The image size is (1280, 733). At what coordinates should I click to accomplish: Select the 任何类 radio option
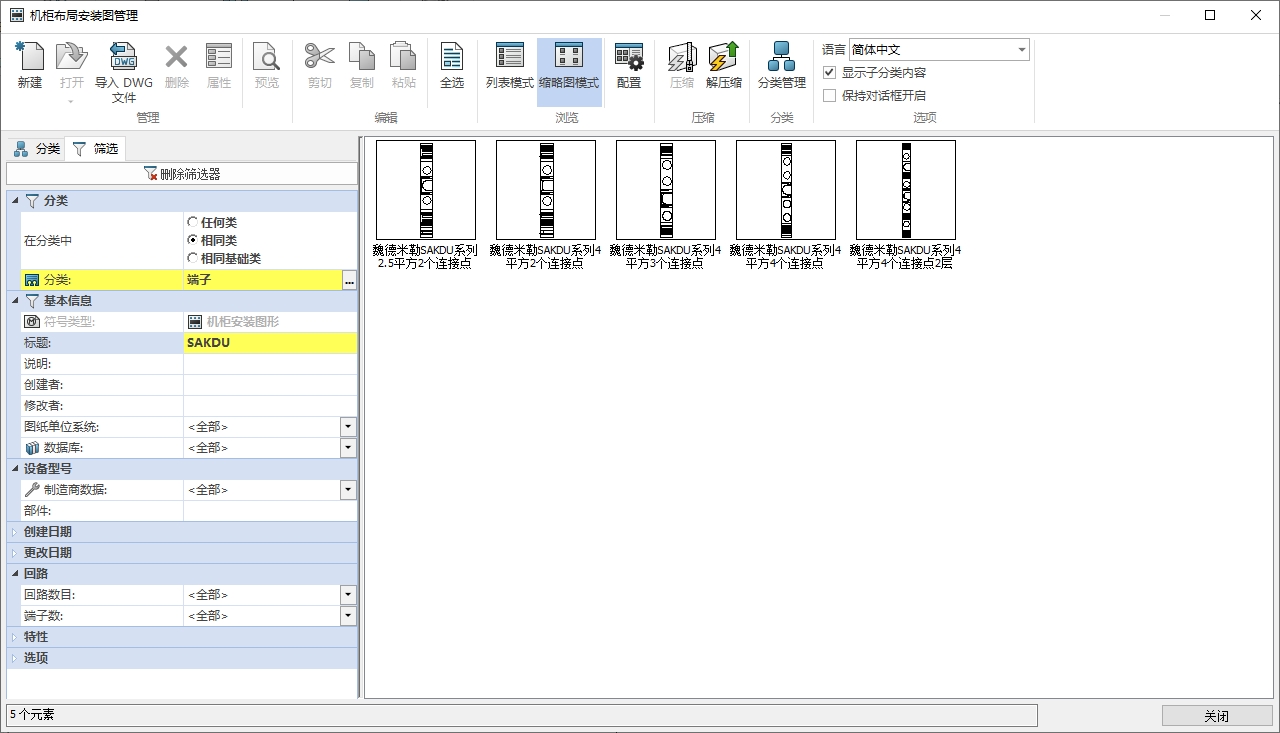tap(193, 222)
